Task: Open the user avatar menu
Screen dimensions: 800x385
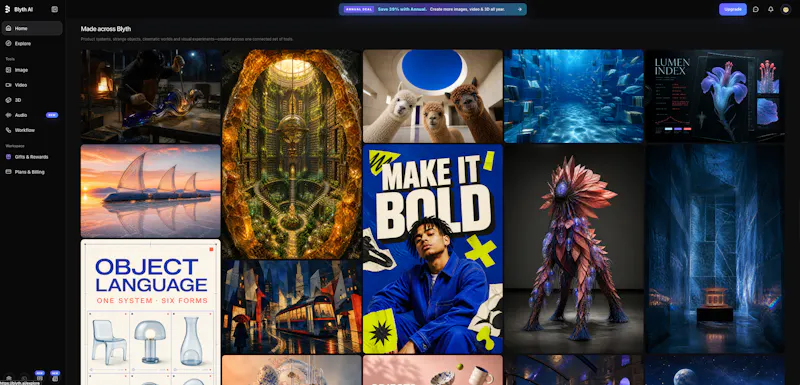Action: tap(786, 9)
